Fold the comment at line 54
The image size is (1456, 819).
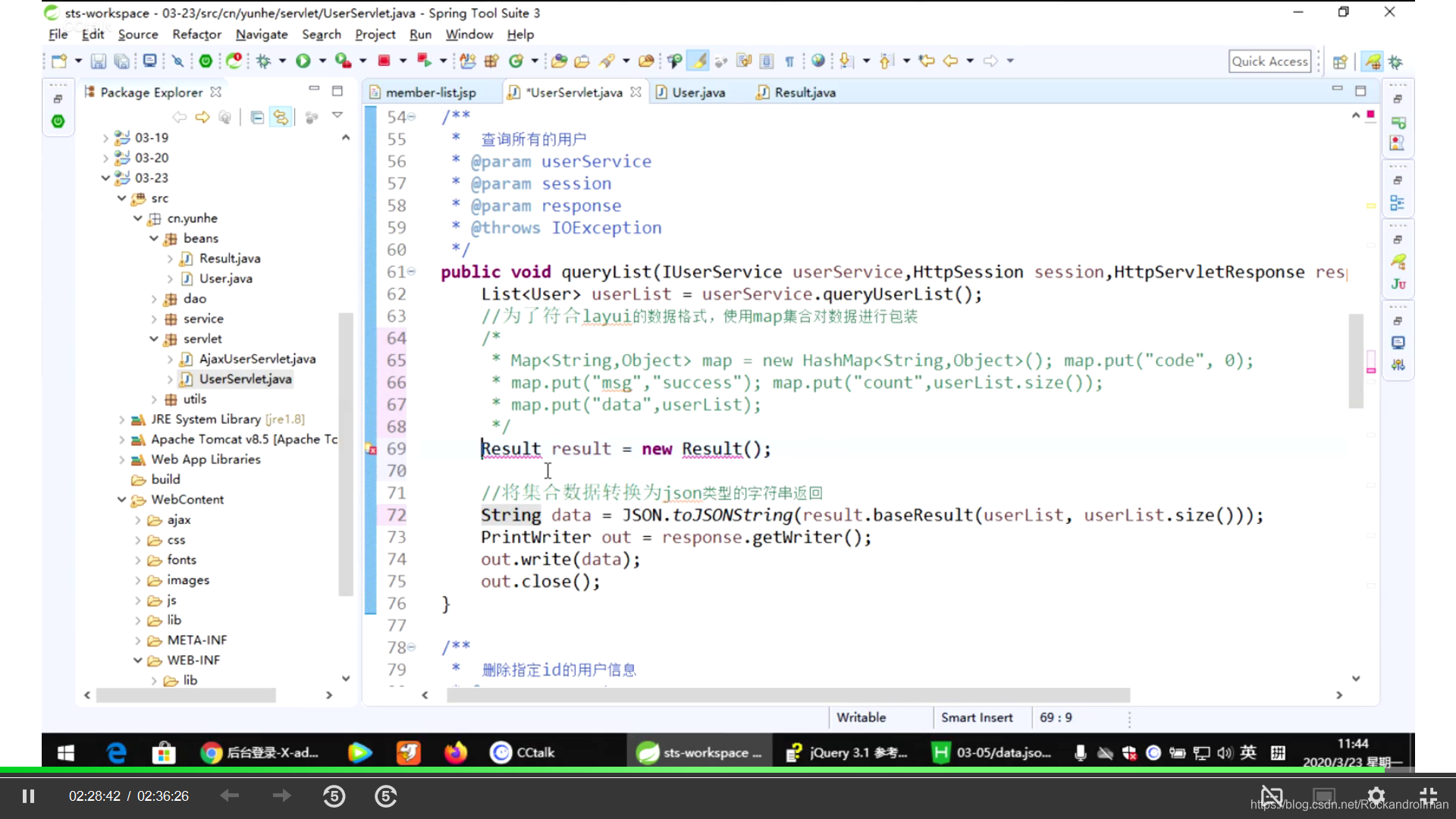pos(412,117)
